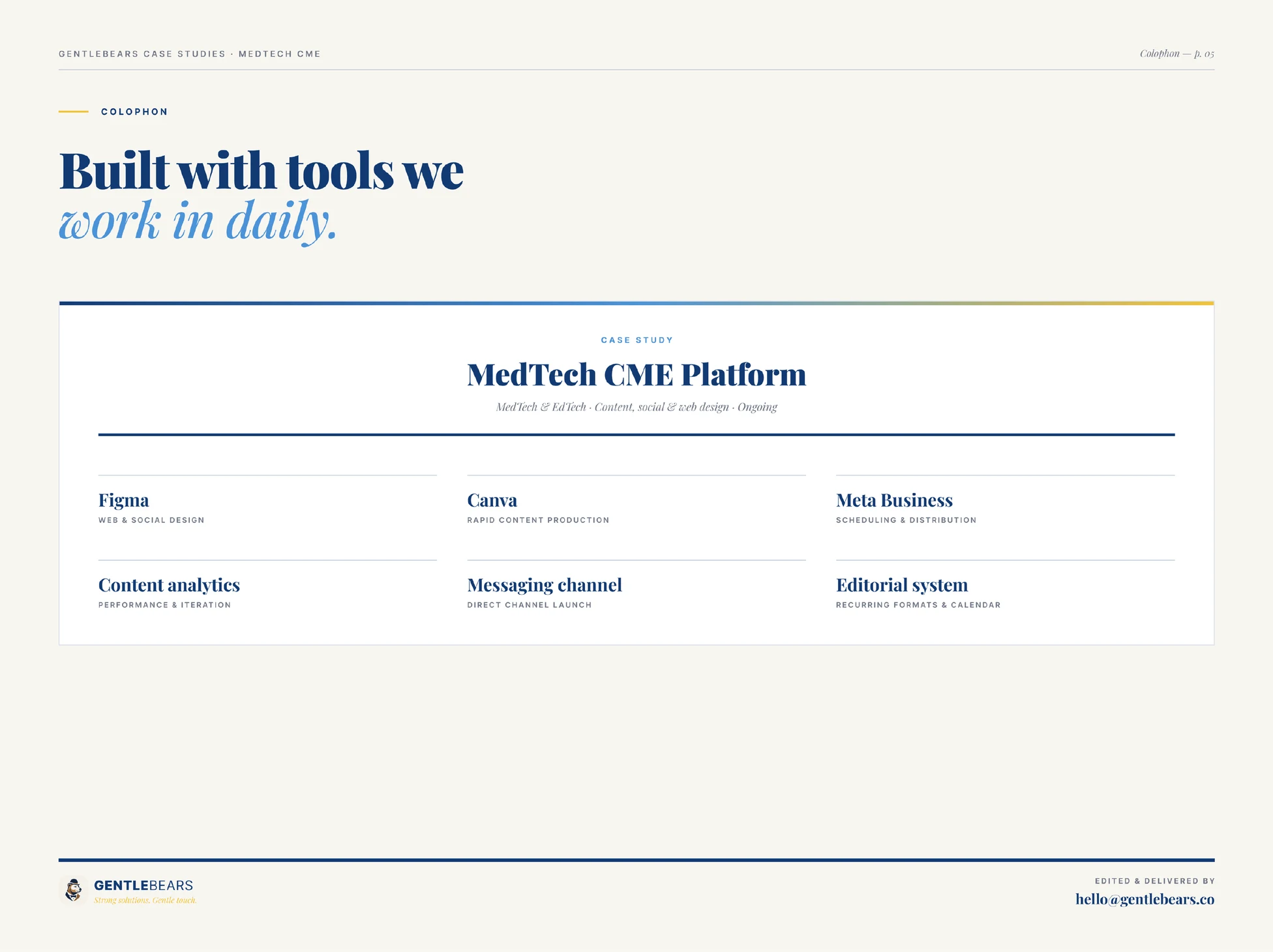Select the 'MedTech & EdTech · Content' subtitle line

[636, 407]
